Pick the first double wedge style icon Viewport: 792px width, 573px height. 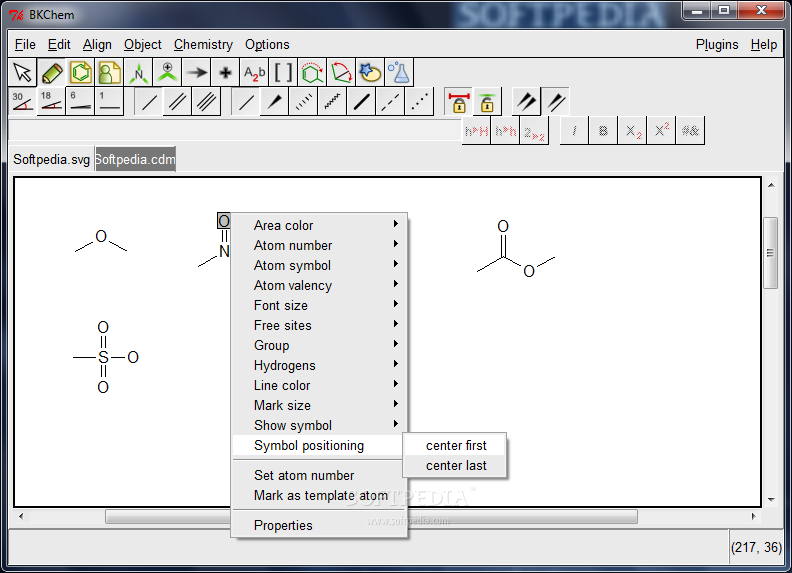527,102
